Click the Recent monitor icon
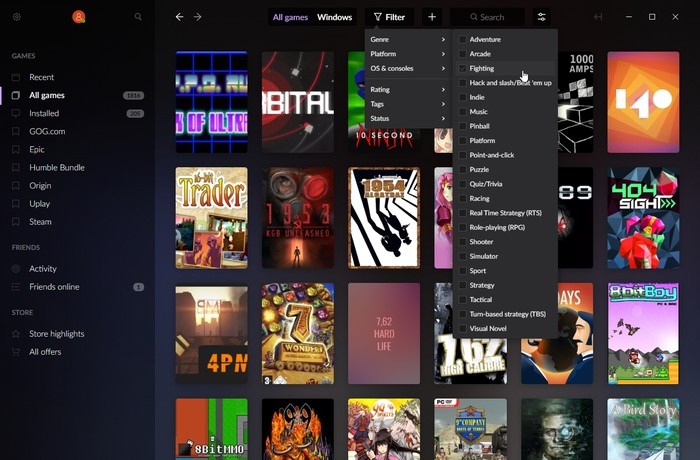Viewport: 700px width, 460px height. tap(16, 77)
